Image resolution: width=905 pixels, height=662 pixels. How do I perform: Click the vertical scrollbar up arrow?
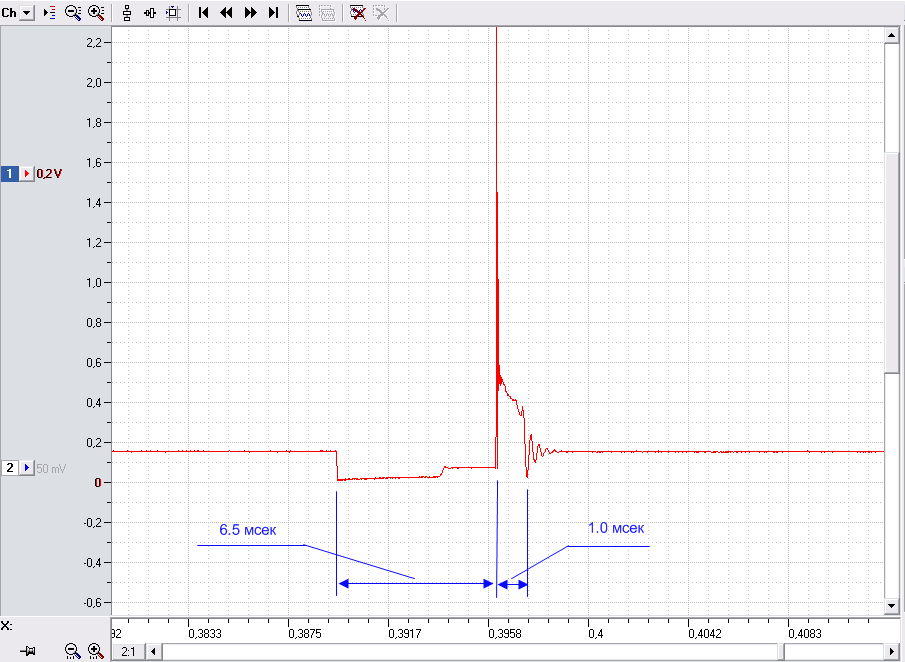[891, 35]
